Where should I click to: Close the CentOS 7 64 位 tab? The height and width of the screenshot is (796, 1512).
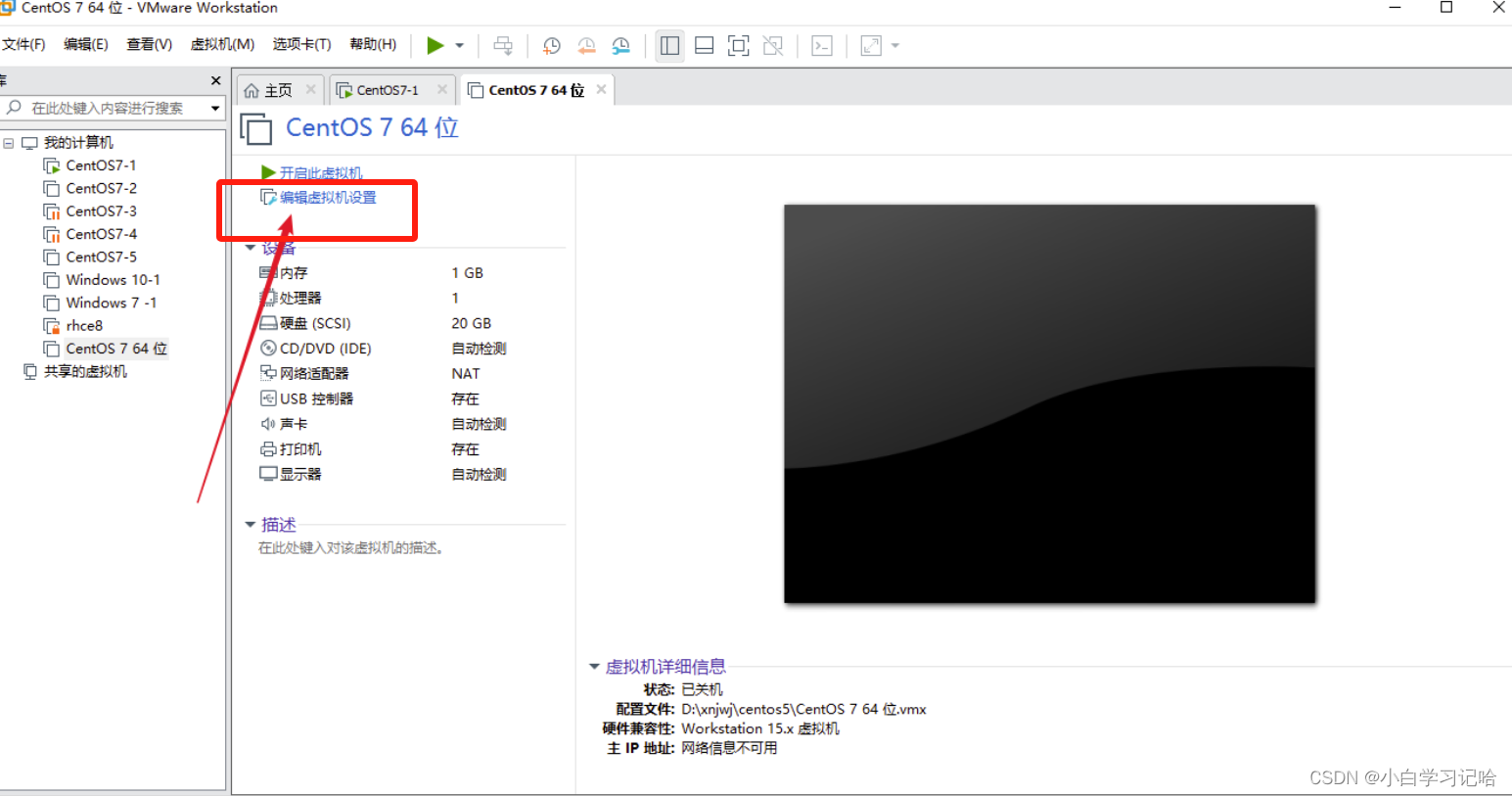coord(601,89)
